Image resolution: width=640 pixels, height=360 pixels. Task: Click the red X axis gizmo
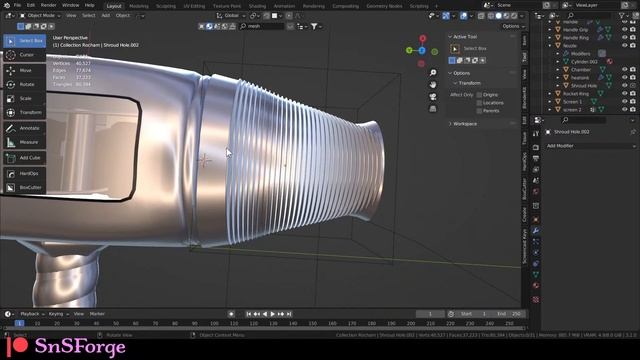pos(422,38)
